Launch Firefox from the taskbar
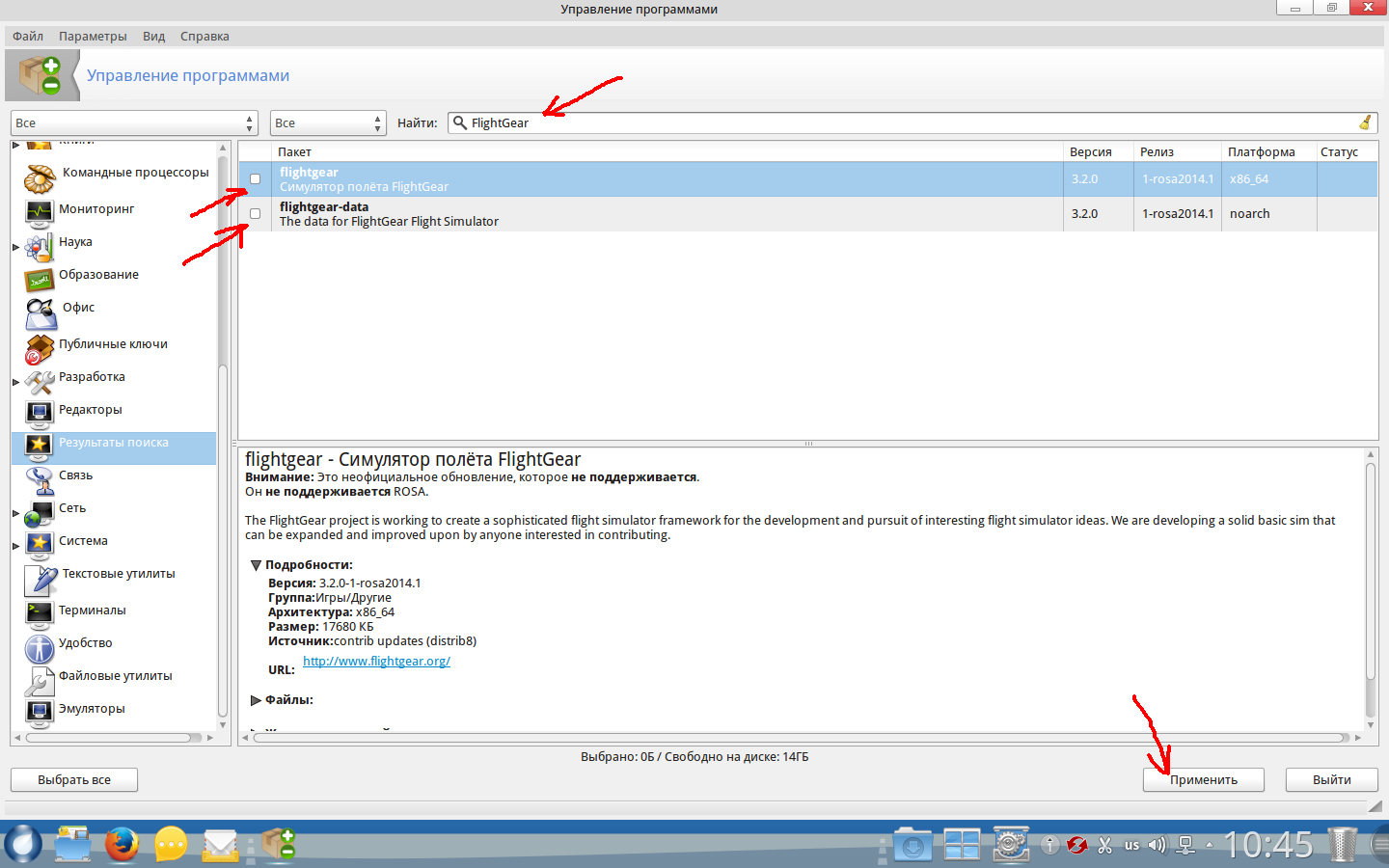The height and width of the screenshot is (868, 1389). pyautogui.click(x=122, y=845)
